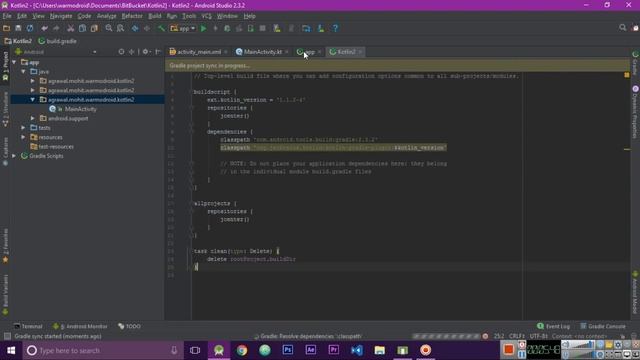Open the Build menu
This screenshot has height=360, width=640.
pyautogui.click(x=155, y=16)
